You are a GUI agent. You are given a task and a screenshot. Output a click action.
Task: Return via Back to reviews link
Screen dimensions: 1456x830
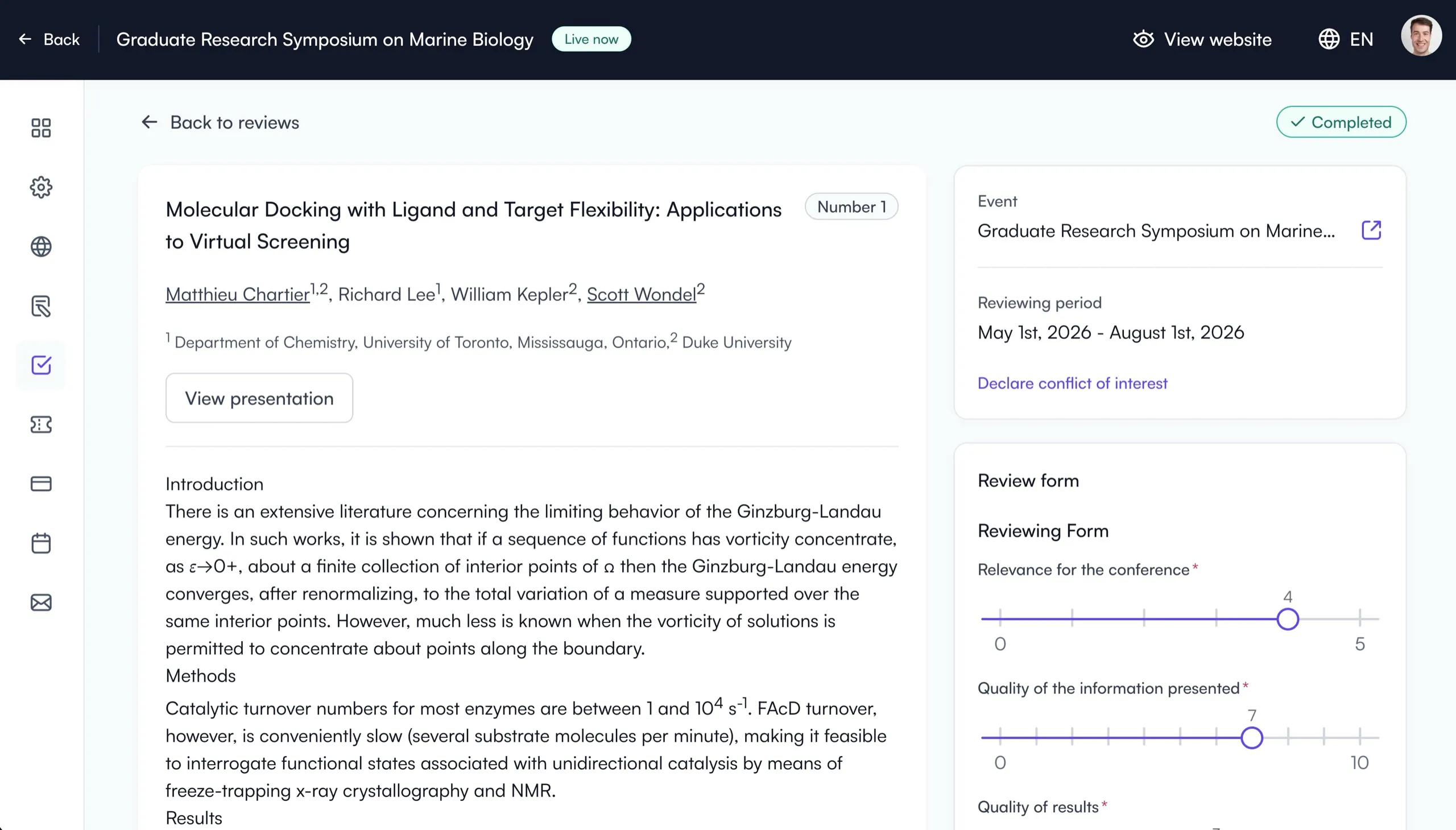pyautogui.click(x=220, y=122)
